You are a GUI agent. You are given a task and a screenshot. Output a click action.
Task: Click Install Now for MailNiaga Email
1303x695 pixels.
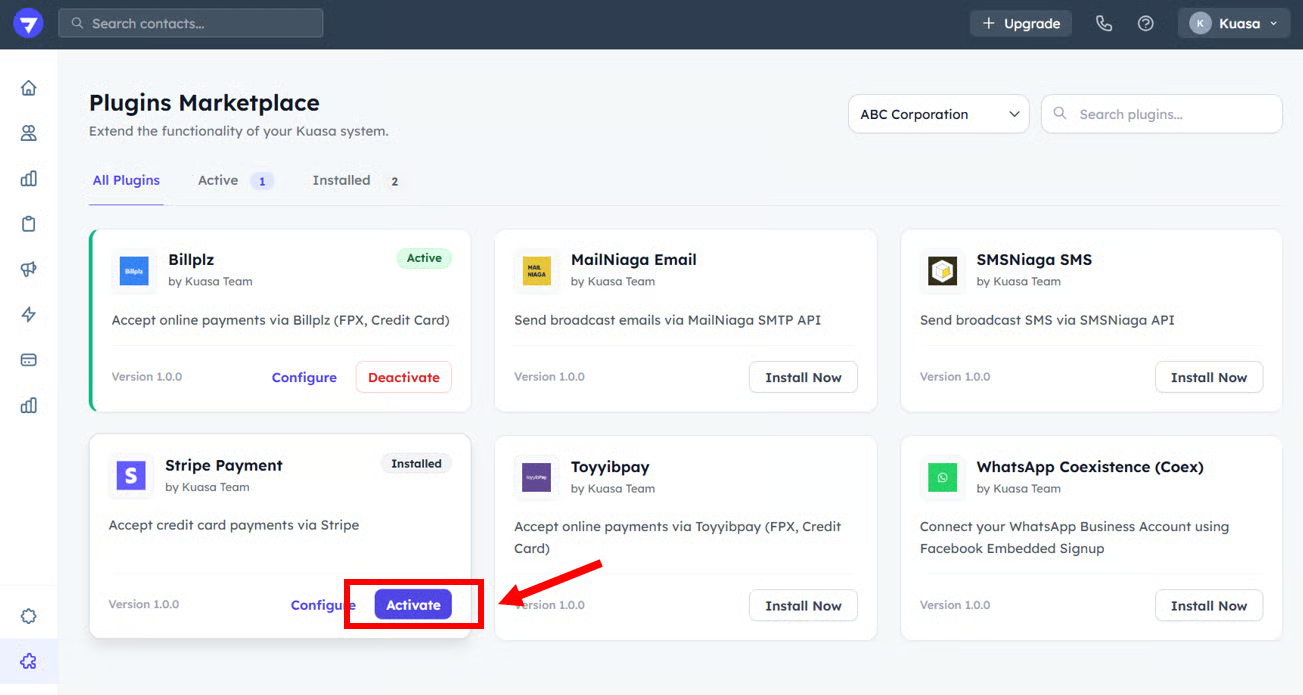[x=803, y=377]
